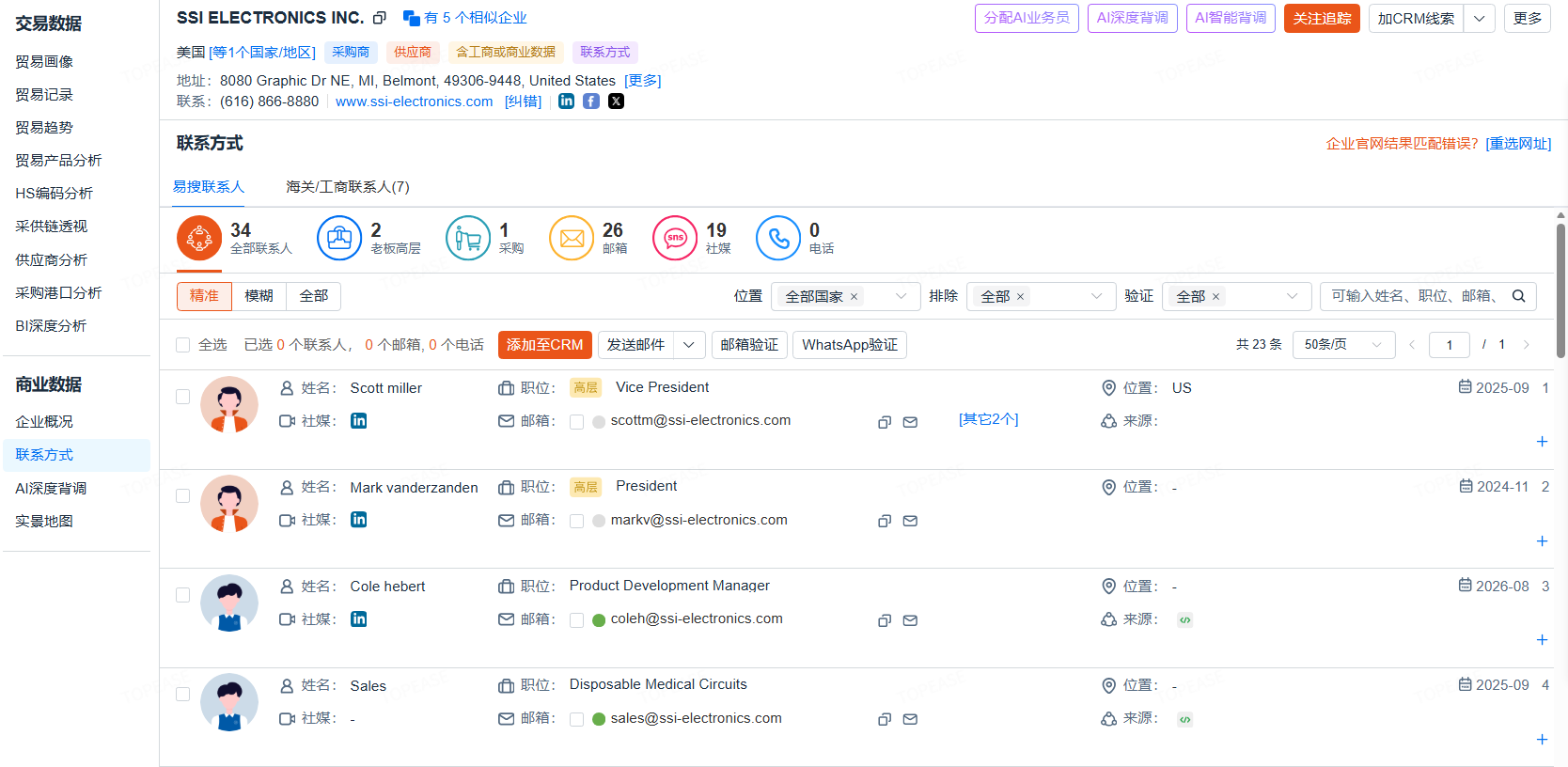Tick the 全选 select-all checkbox
1568x767 pixels.
pyautogui.click(x=183, y=345)
